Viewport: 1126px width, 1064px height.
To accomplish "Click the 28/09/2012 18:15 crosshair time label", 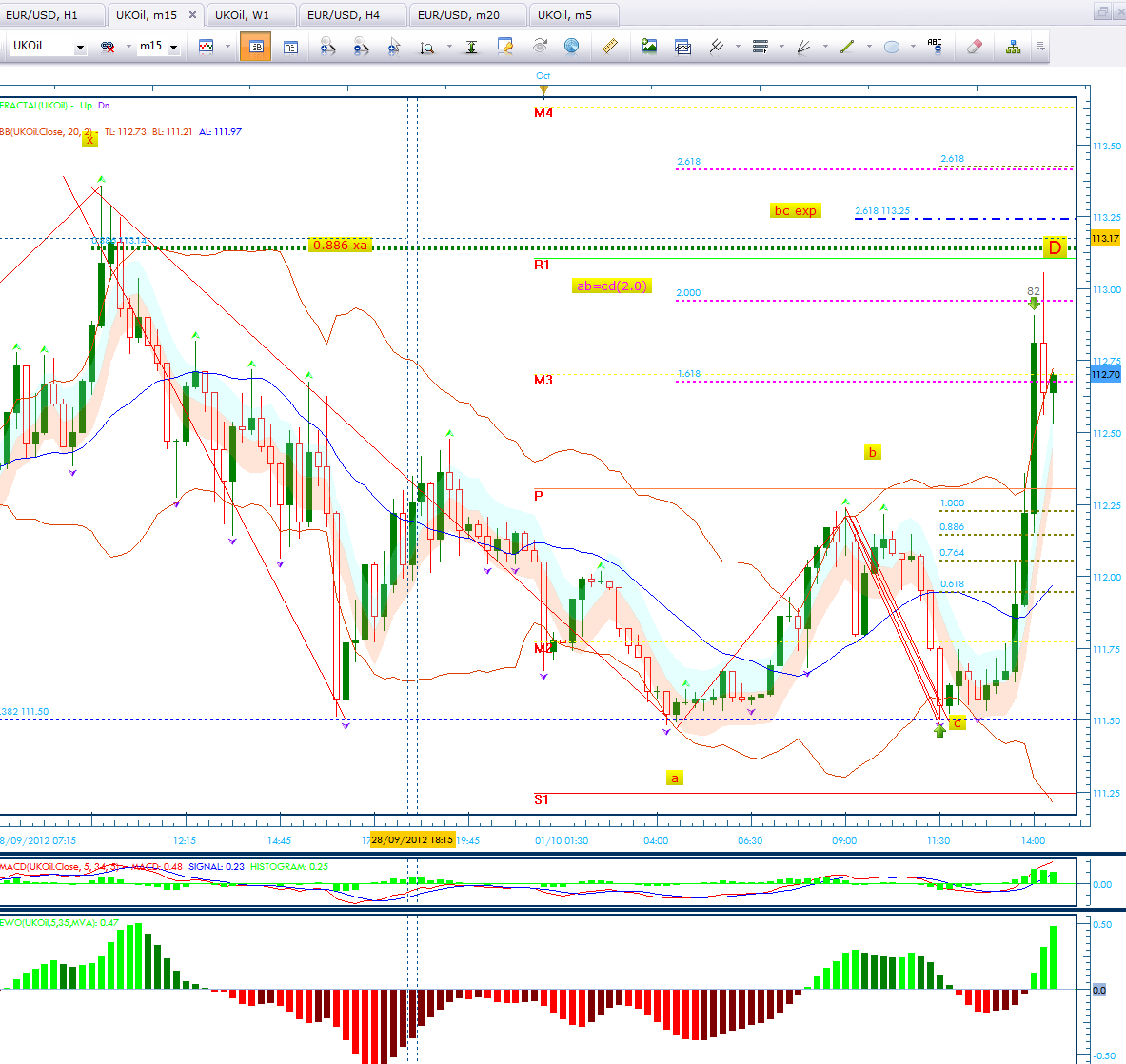I will coord(412,840).
